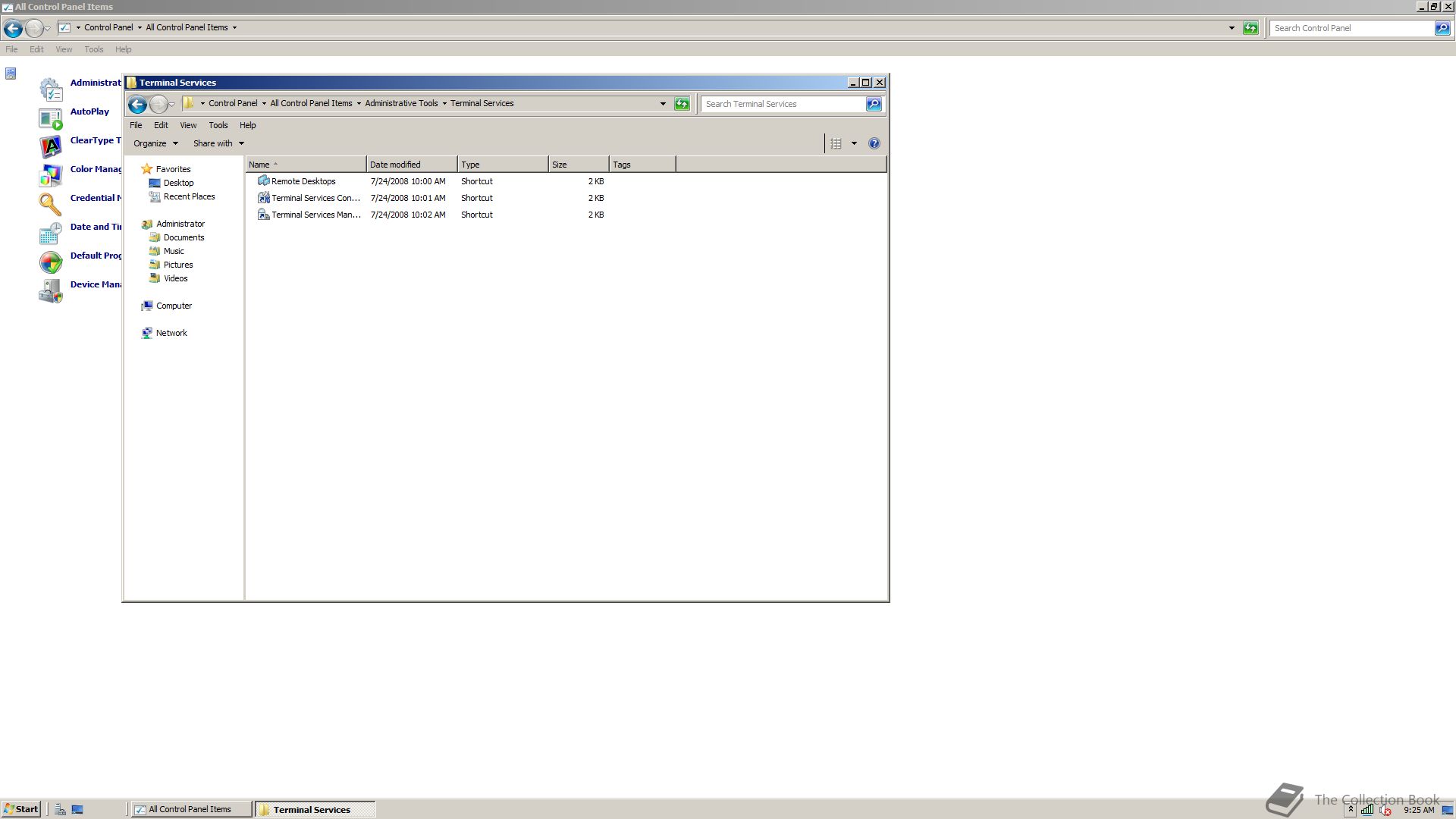
Task: Open the Organize dropdown
Action: tap(155, 143)
